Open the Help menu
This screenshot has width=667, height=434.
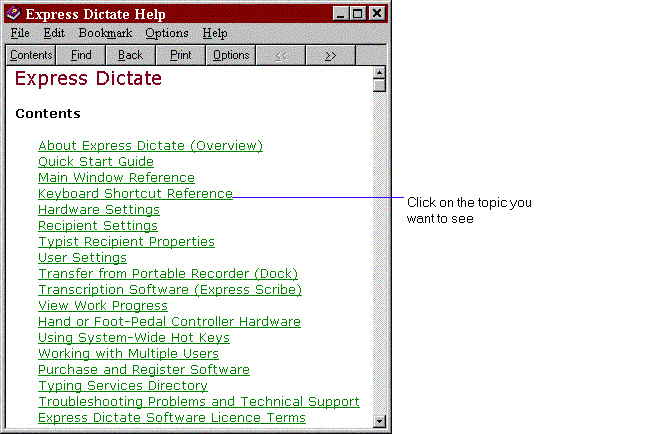(x=215, y=33)
